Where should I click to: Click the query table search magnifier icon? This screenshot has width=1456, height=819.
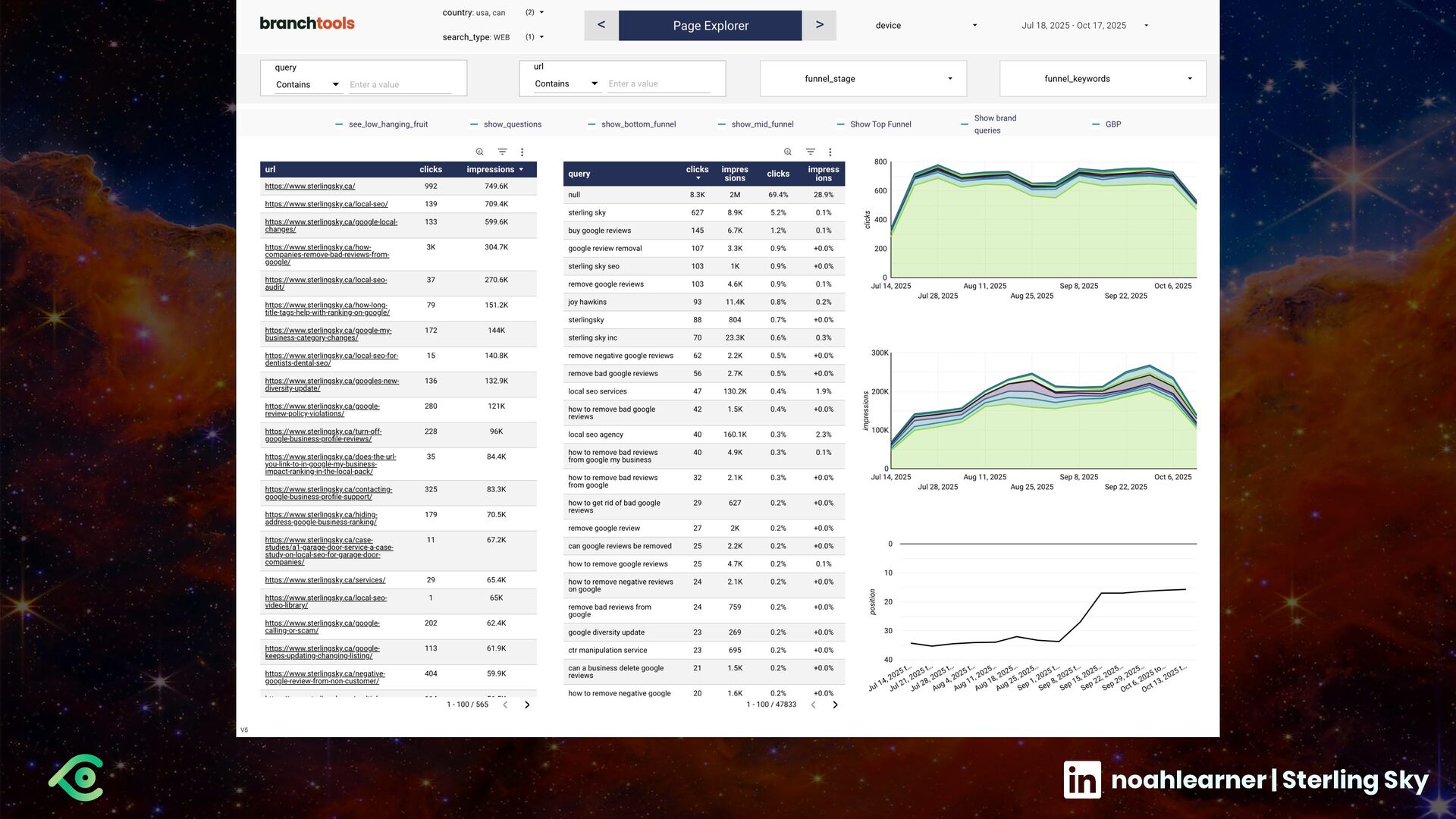[x=788, y=152]
